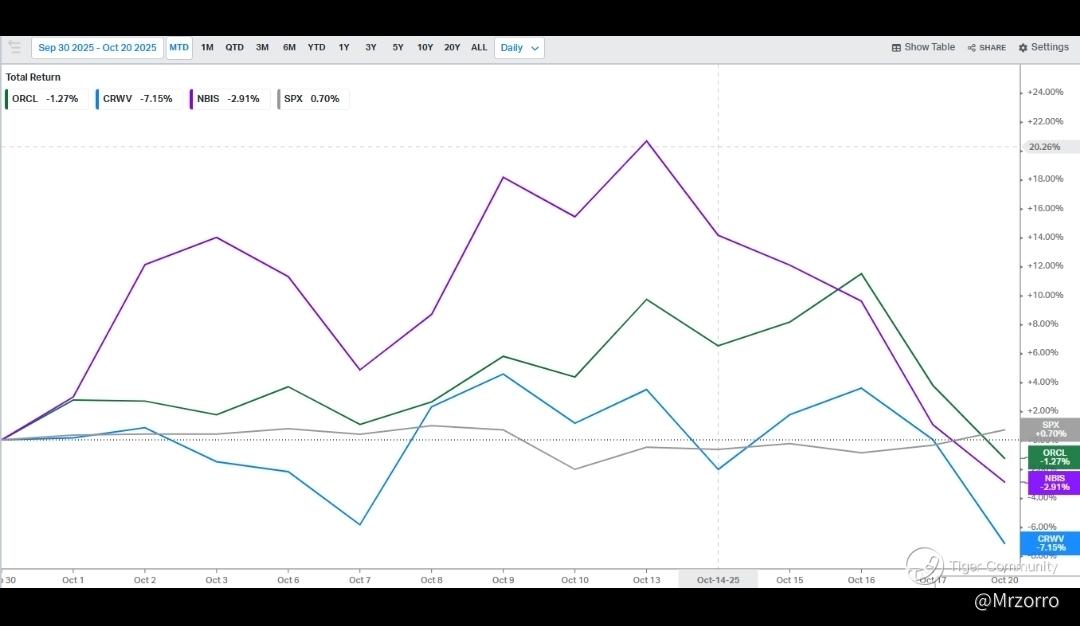This screenshot has width=1080, height=626.
Task: Click the Oct 13 axis label
Action: pyautogui.click(x=646, y=580)
